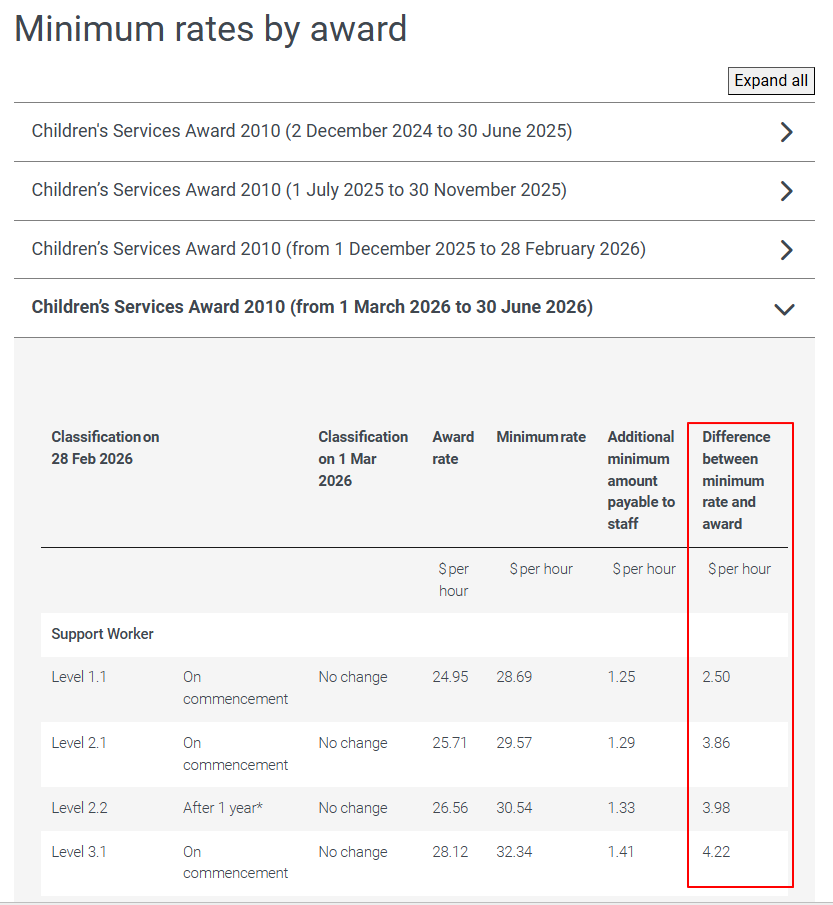Open the 1 July 2025 to 30 November 2025 section title

click(x=299, y=190)
